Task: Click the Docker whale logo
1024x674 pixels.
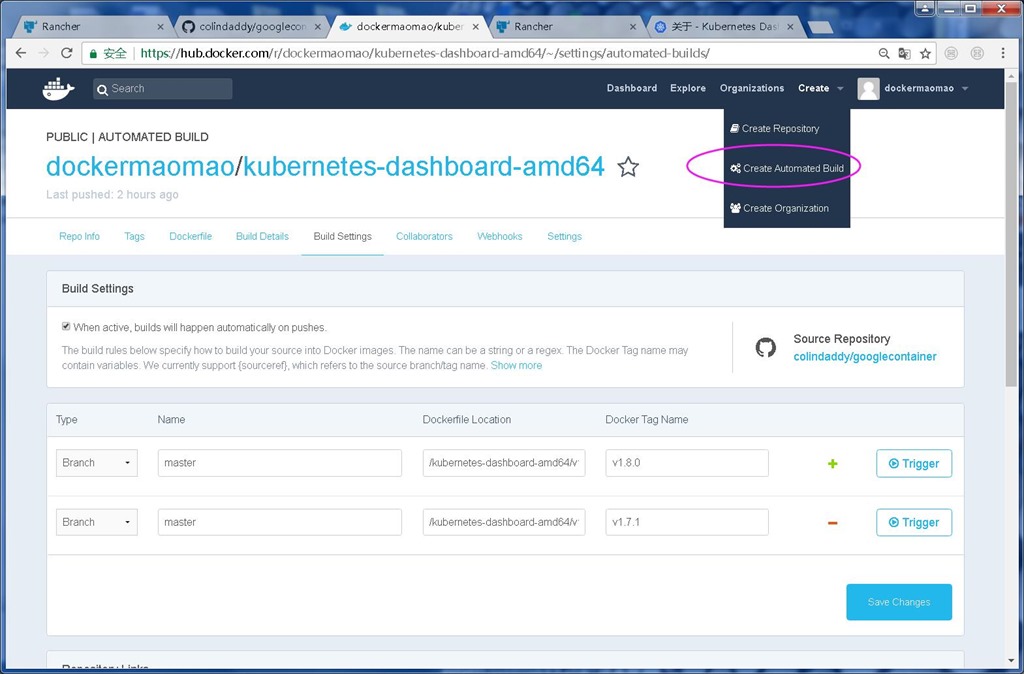Action: (x=58, y=88)
